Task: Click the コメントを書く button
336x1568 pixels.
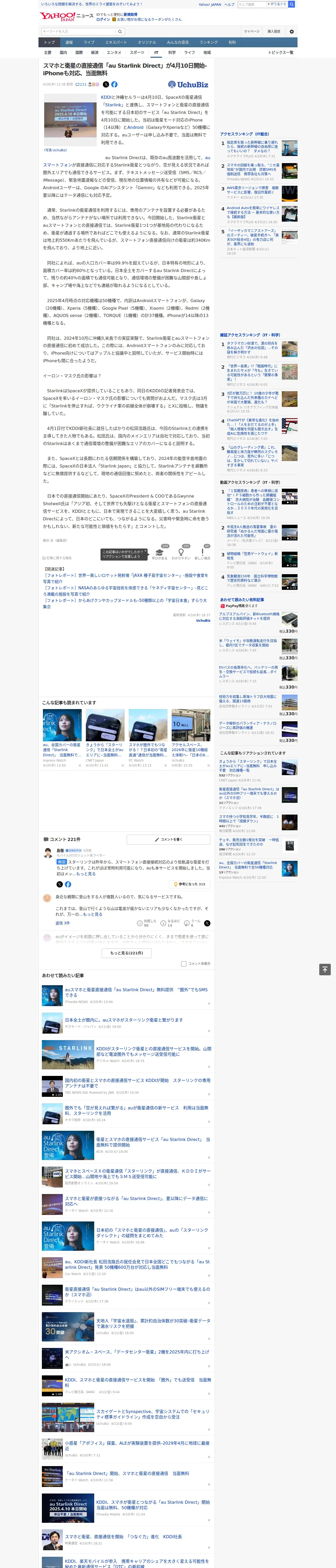Action: [x=168, y=839]
